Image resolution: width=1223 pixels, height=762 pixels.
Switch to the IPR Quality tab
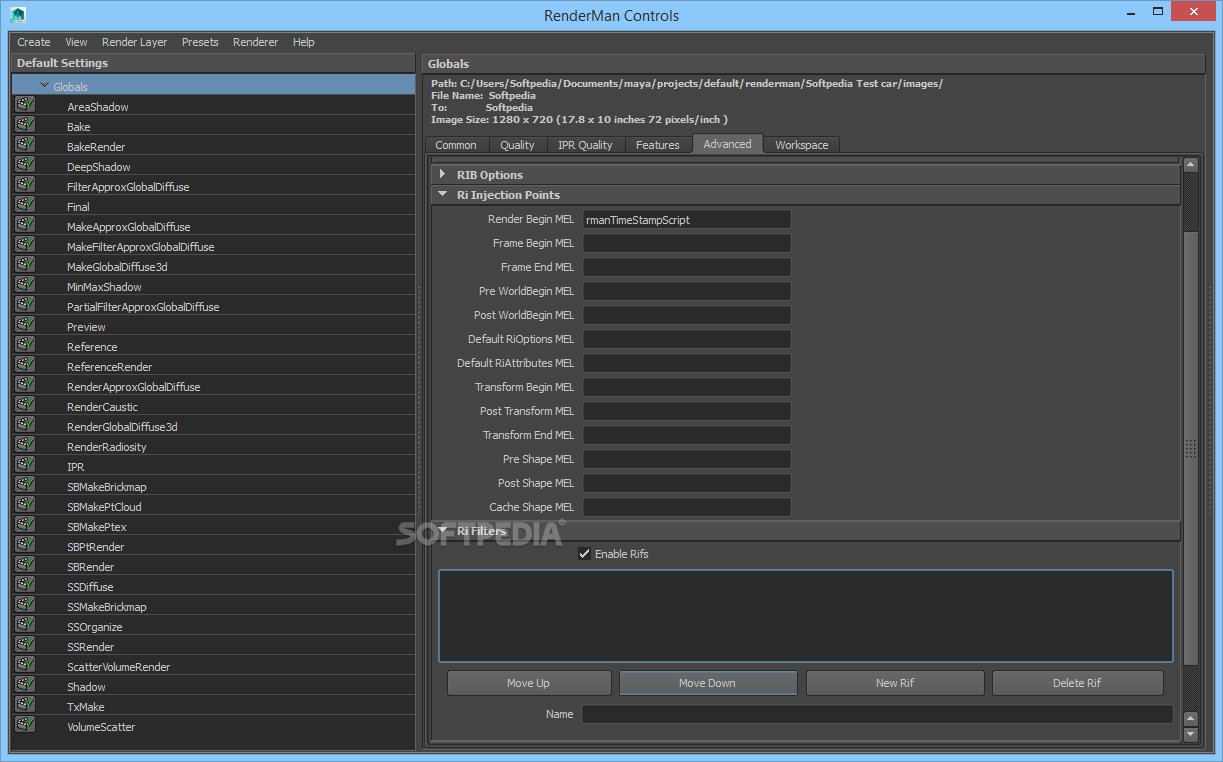[x=585, y=145]
